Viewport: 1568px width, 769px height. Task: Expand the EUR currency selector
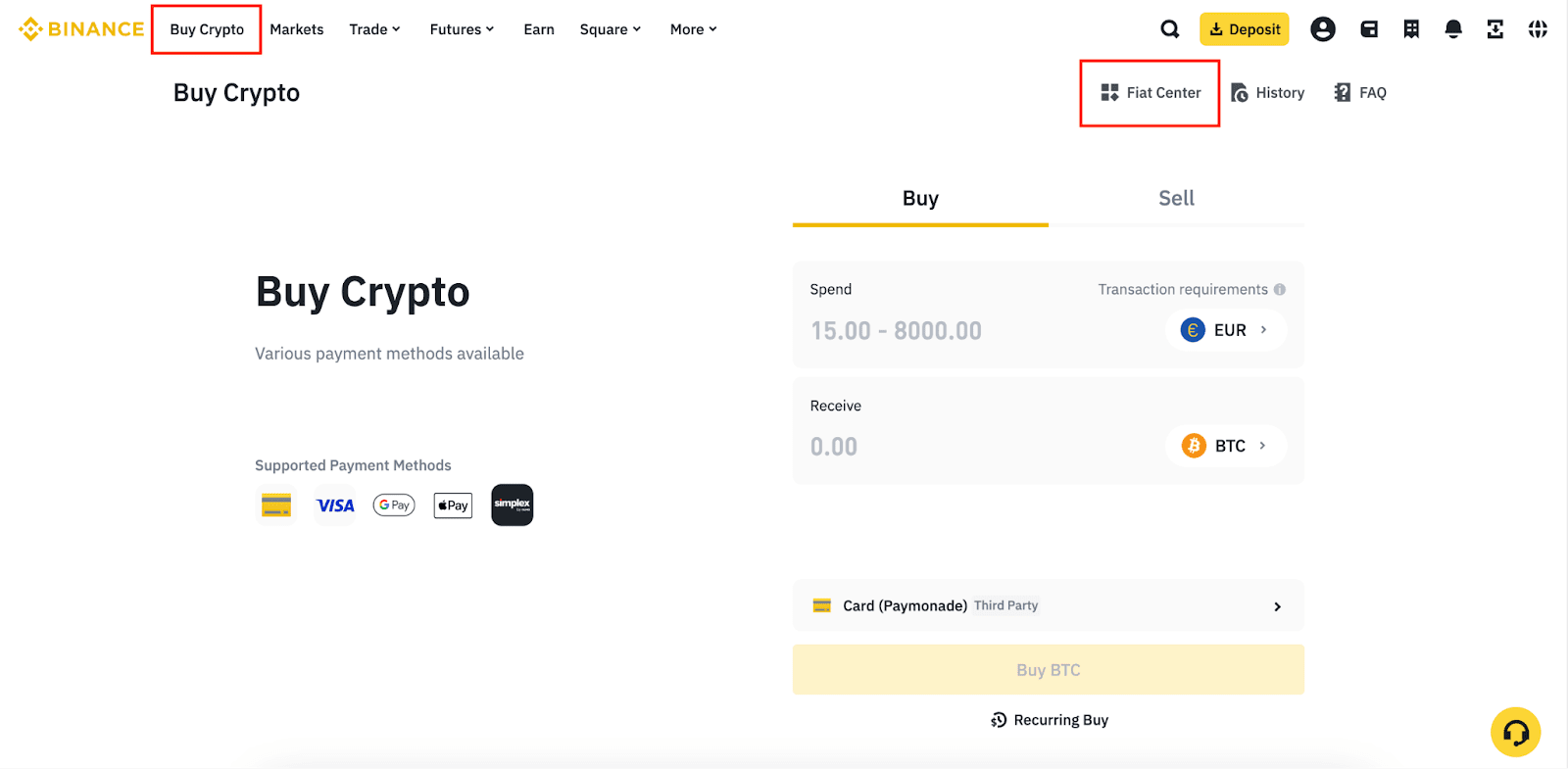[x=1225, y=330]
